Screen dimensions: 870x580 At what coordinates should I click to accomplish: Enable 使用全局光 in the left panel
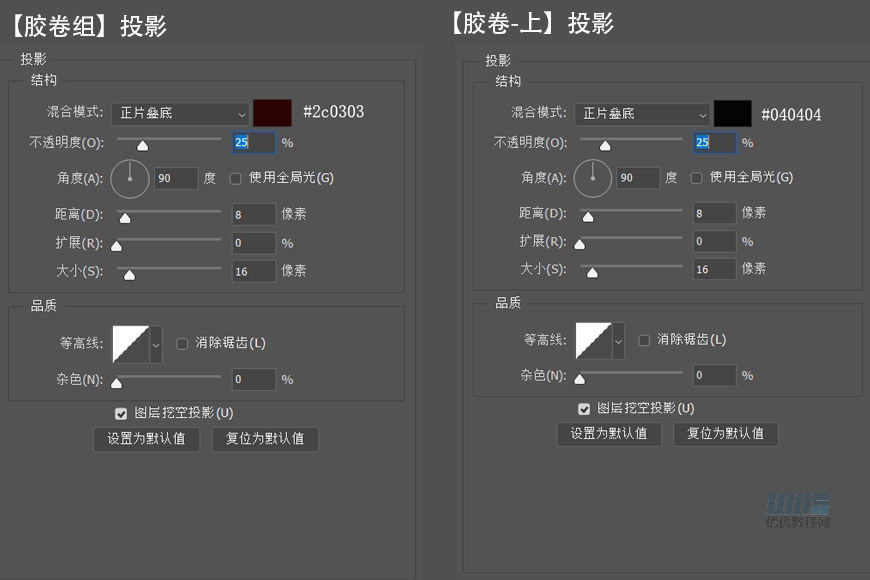(235, 178)
